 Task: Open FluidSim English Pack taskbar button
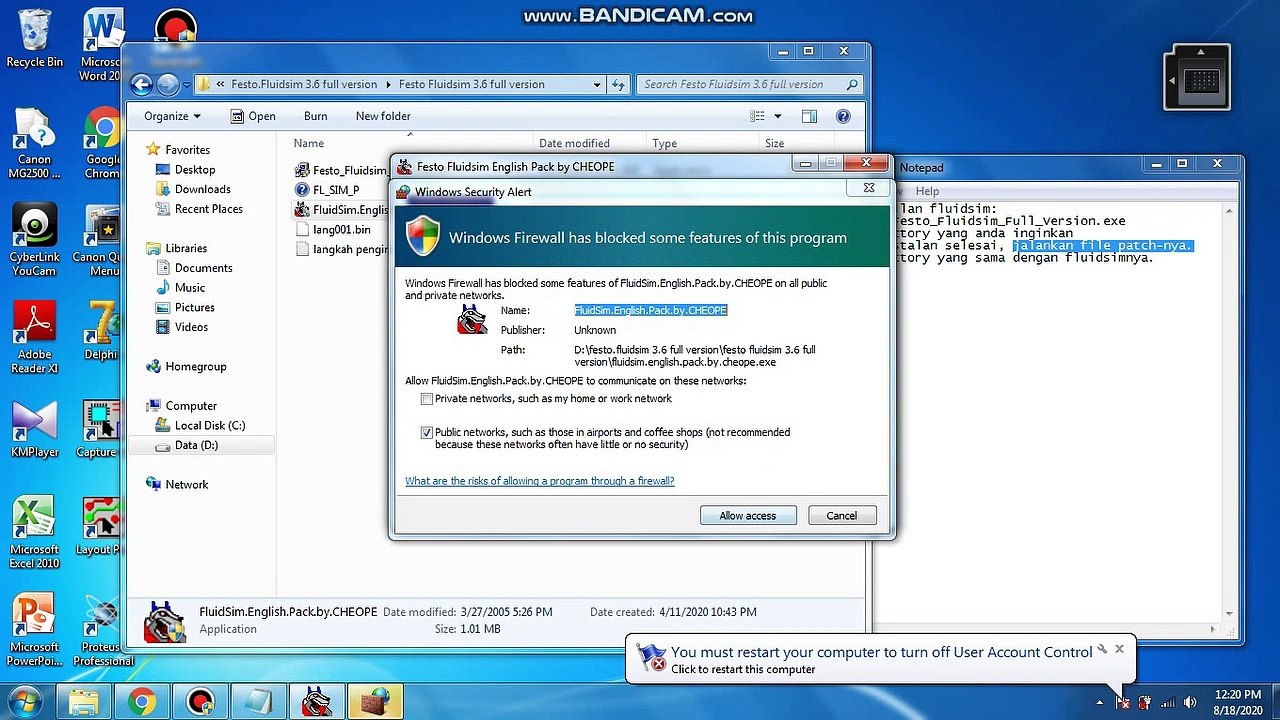316,702
